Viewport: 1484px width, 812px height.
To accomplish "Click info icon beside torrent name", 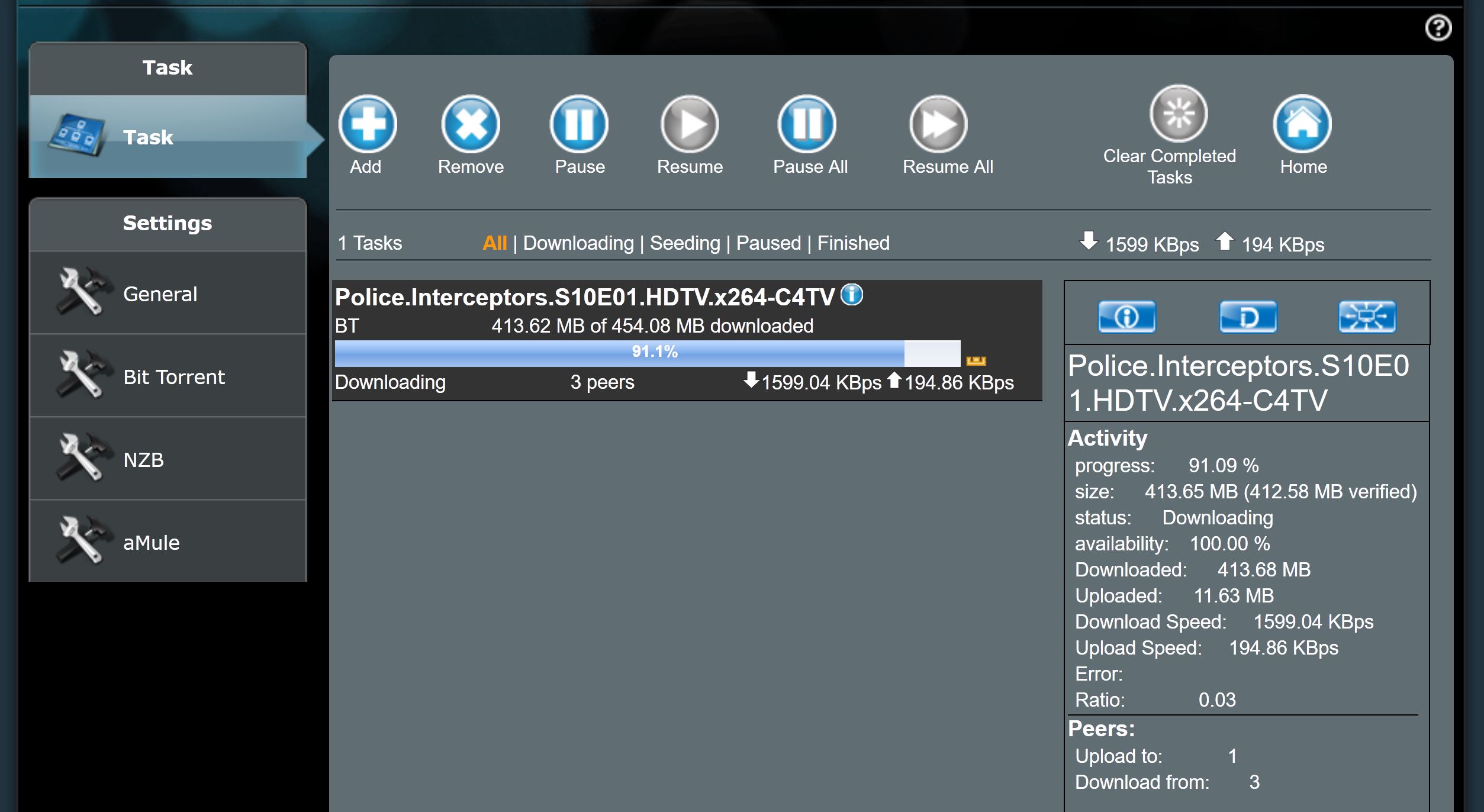I will 852,295.
